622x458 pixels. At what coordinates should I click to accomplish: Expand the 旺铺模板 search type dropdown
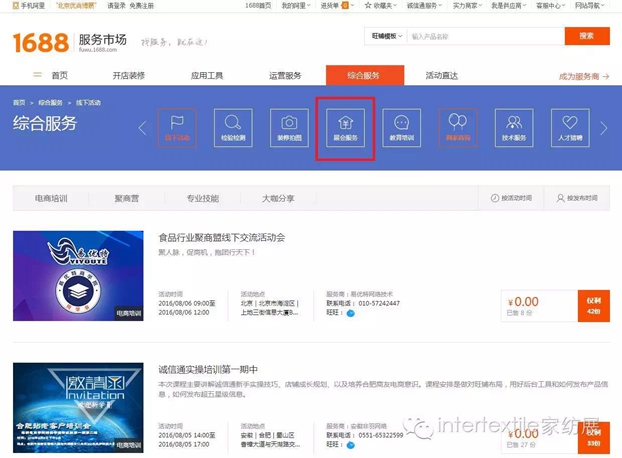pyautogui.click(x=384, y=37)
